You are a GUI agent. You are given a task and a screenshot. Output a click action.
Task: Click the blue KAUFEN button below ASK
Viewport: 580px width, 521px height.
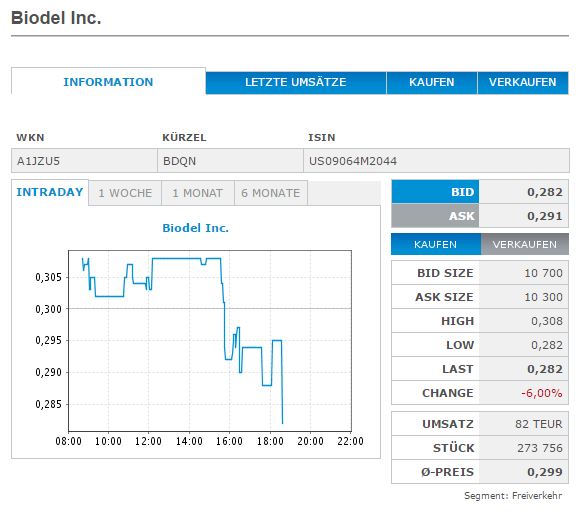(436, 244)
